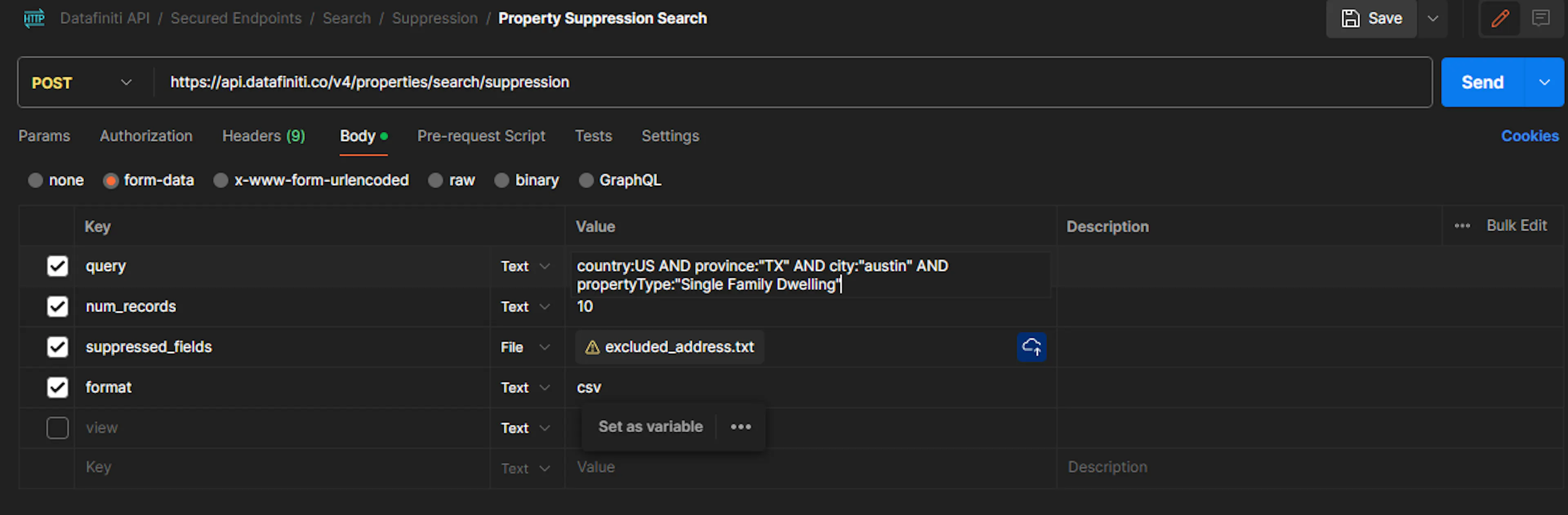Screen dimensions: 1568x515
Task: Click the HTTP request icon beside Datafiniti API
Action: 34,18
